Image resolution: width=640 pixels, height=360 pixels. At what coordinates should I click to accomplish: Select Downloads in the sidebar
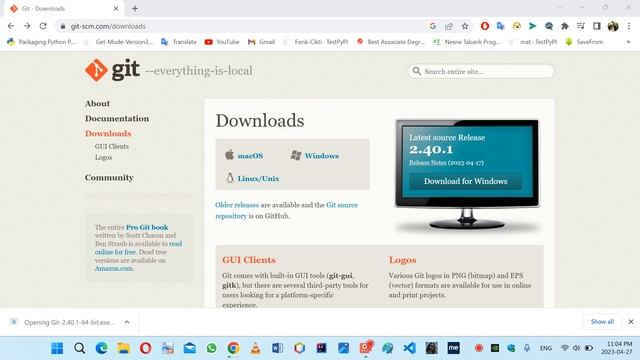pyautogui.click(x=108, y=133)
